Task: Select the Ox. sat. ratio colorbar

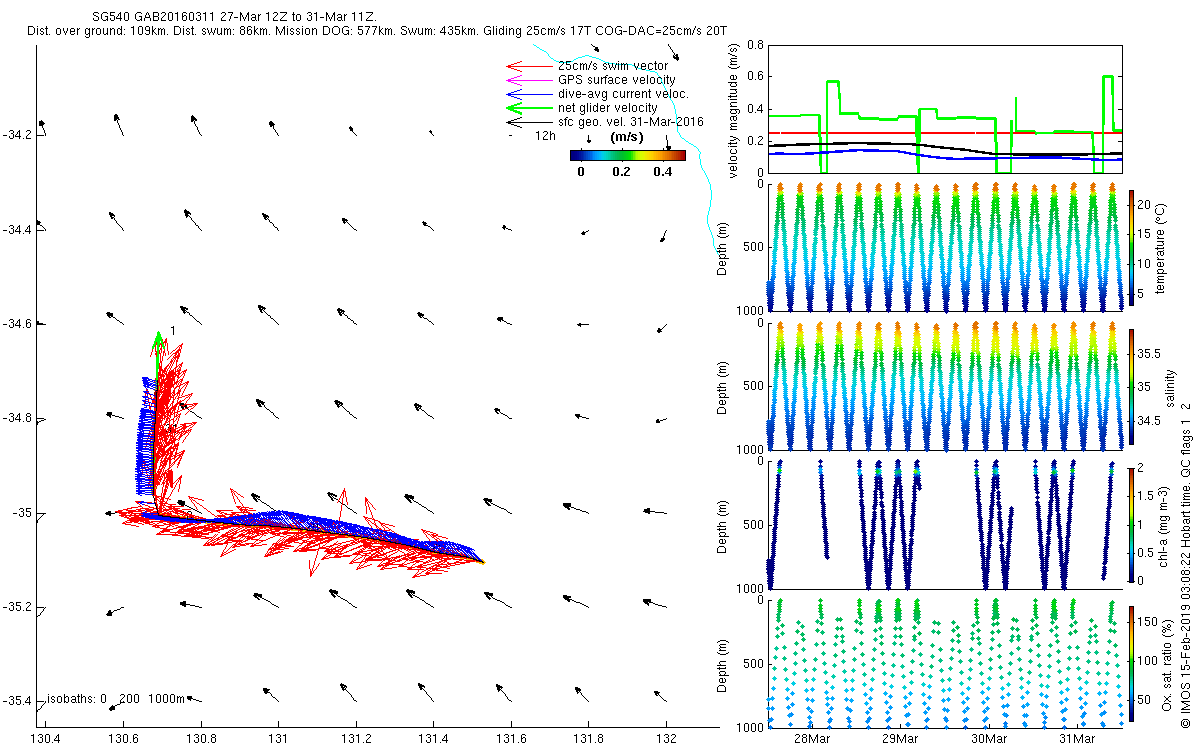Action: tap(1131, 664)
